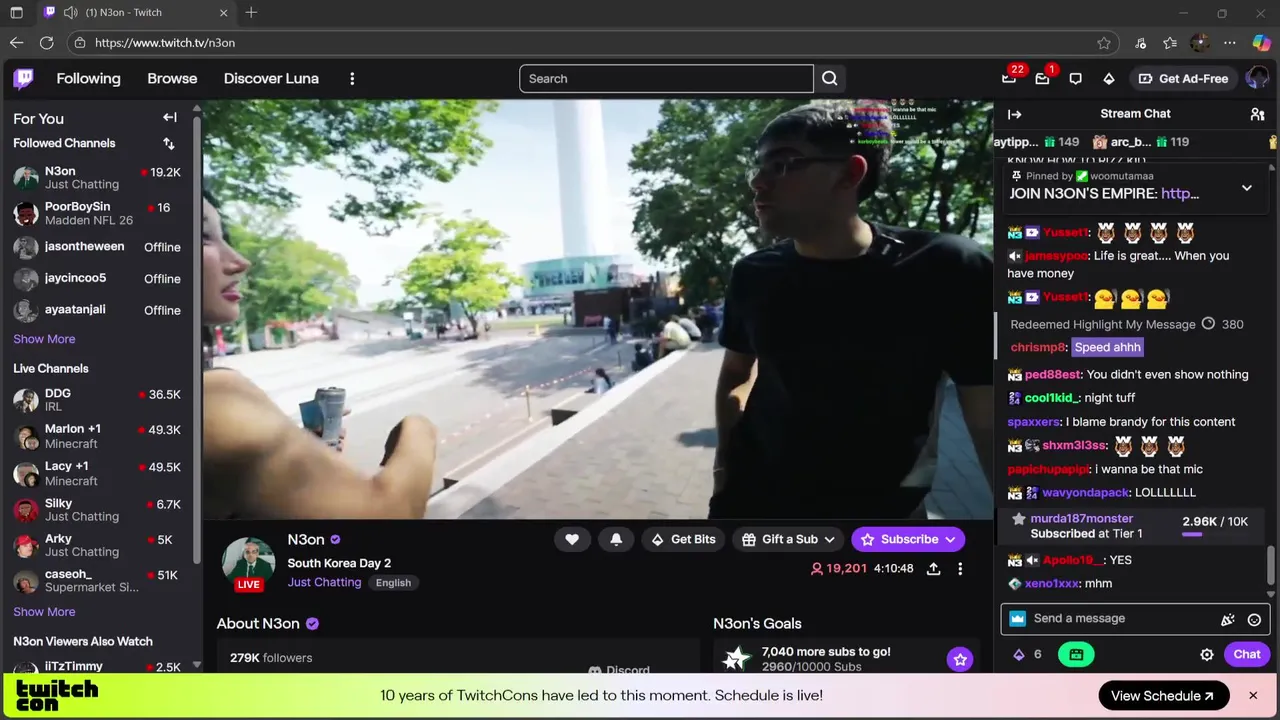Sort followed channels with arrows icon

pos(169,143)
